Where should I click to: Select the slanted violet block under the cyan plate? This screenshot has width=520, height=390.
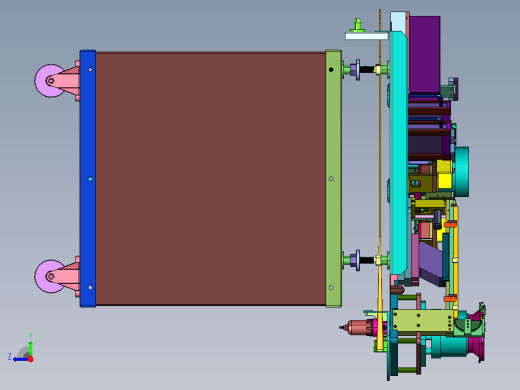(431, 263)
